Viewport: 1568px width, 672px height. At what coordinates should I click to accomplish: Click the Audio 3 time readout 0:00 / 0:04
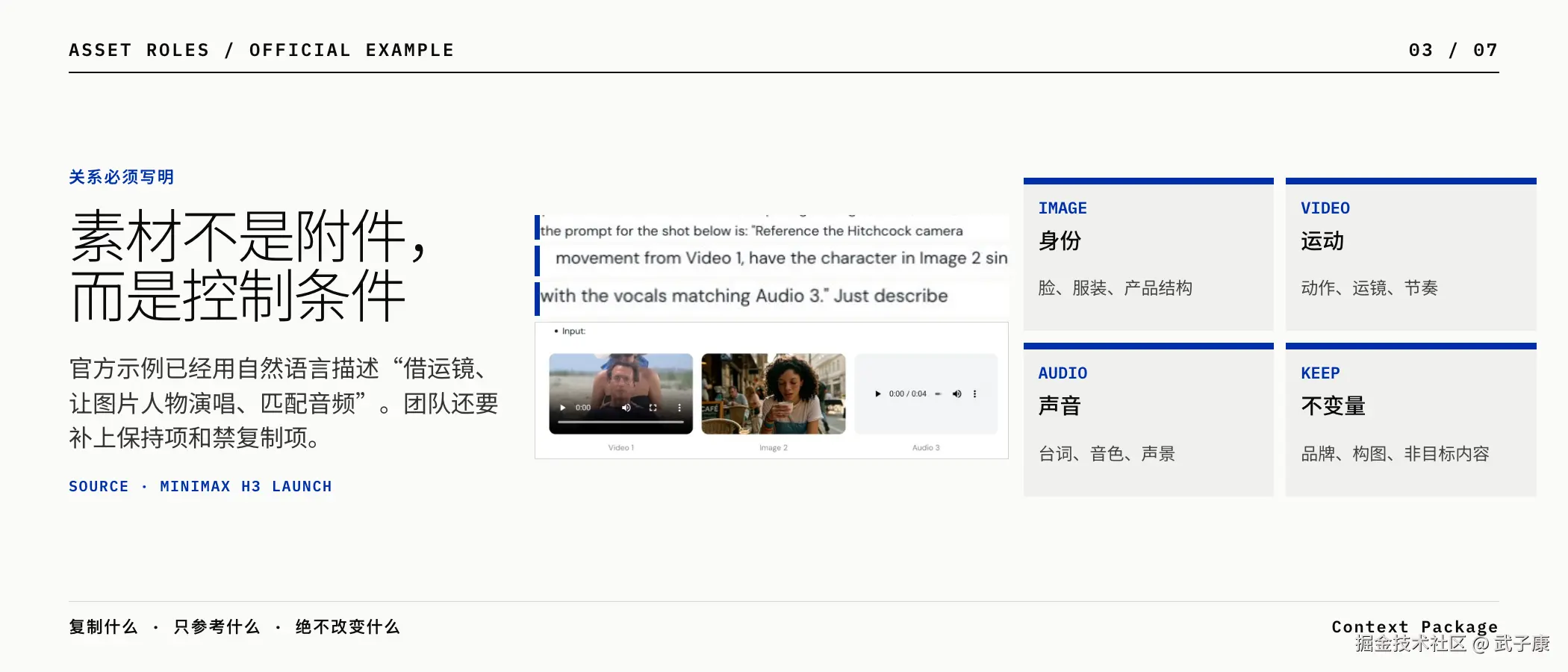click(x=907, y=393)
